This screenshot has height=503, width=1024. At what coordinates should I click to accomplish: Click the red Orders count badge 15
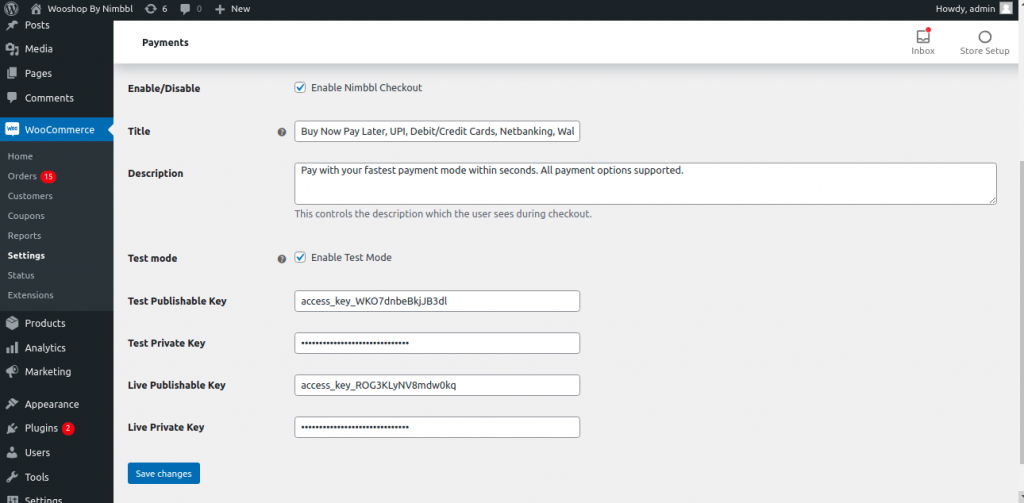tap(48, 176)
